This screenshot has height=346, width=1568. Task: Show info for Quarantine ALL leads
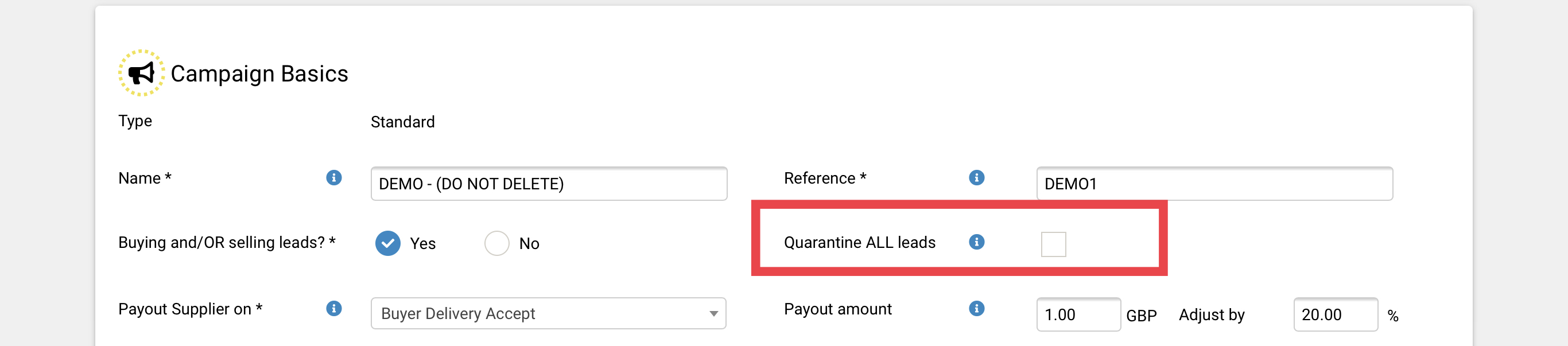(976, 242)
